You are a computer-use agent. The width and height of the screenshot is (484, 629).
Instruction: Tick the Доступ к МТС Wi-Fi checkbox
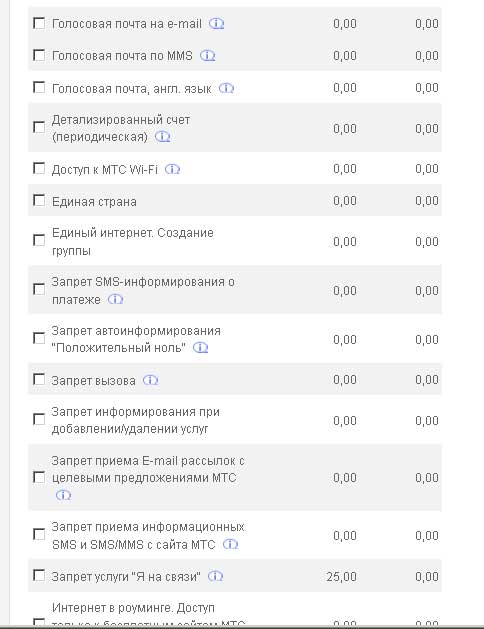[x=39, y=168]
